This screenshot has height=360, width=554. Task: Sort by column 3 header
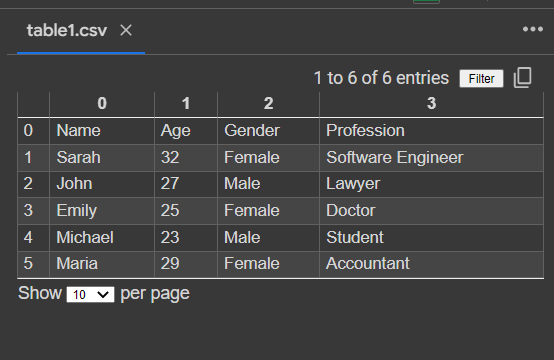tap(431, 104)
